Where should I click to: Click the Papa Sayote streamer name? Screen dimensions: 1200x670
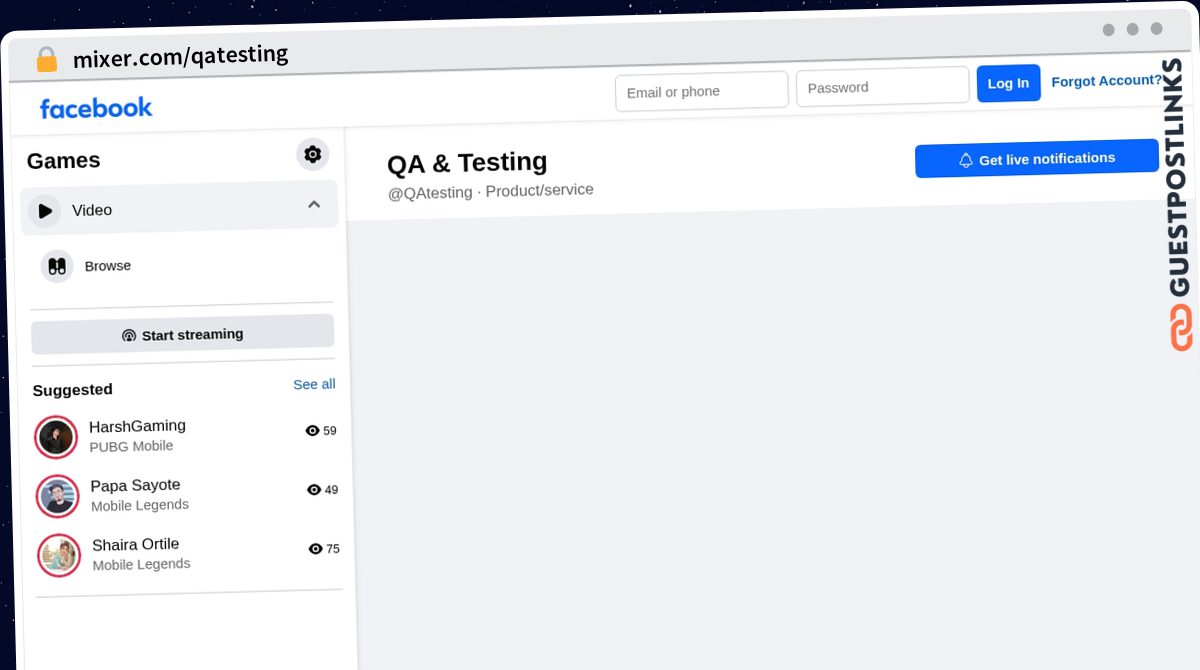coord(135,485)
